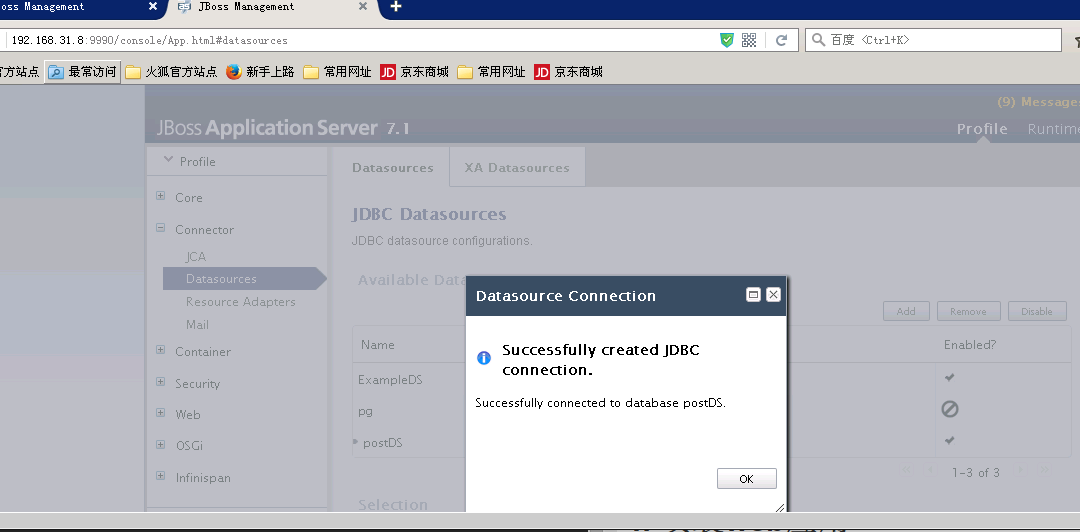Viewport: 1080px width, 532px height.
Task: Click the 百度 search input field
Action: (x=940, y=40)
